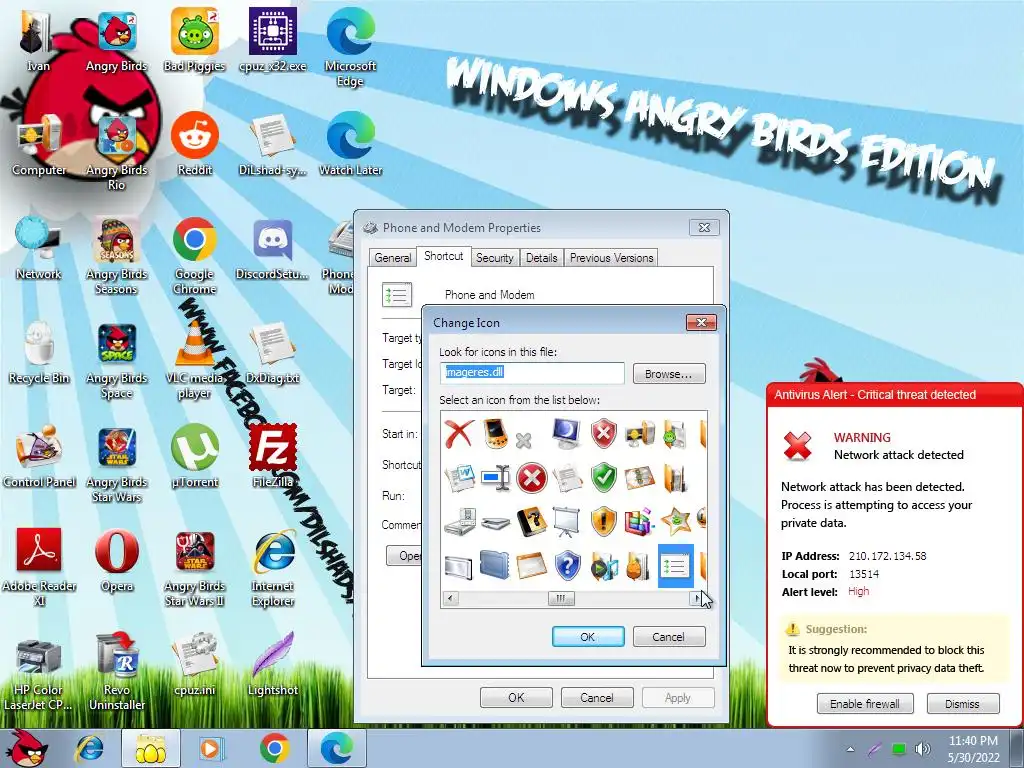Pick the orange PDA handheld device icon
Viewport: 1024px width, 768px height.
(x=495, y=434)
